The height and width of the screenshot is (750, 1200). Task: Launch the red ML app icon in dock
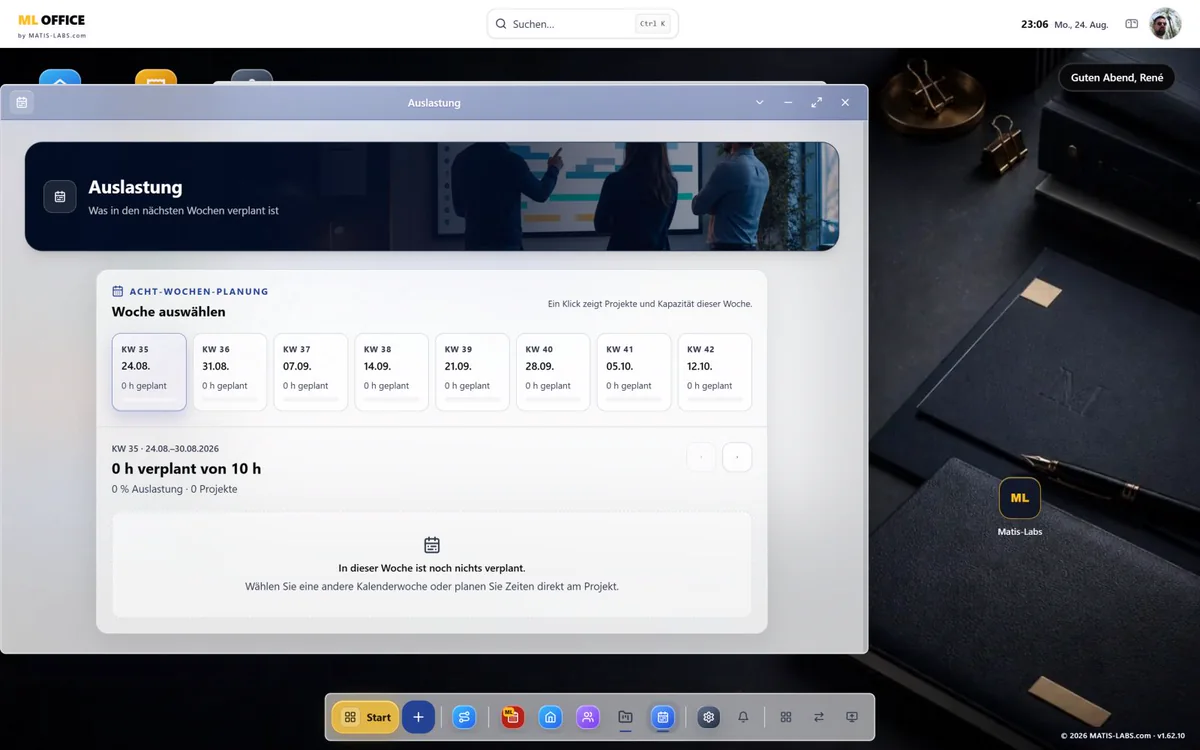tap(513, 717)
